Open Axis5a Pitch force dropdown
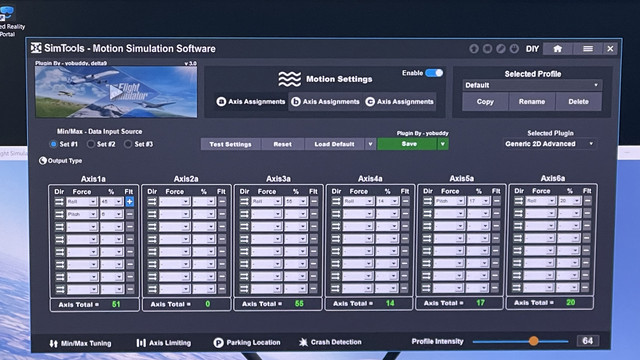Viewport: 640px width, 360px height. (449, 201)
